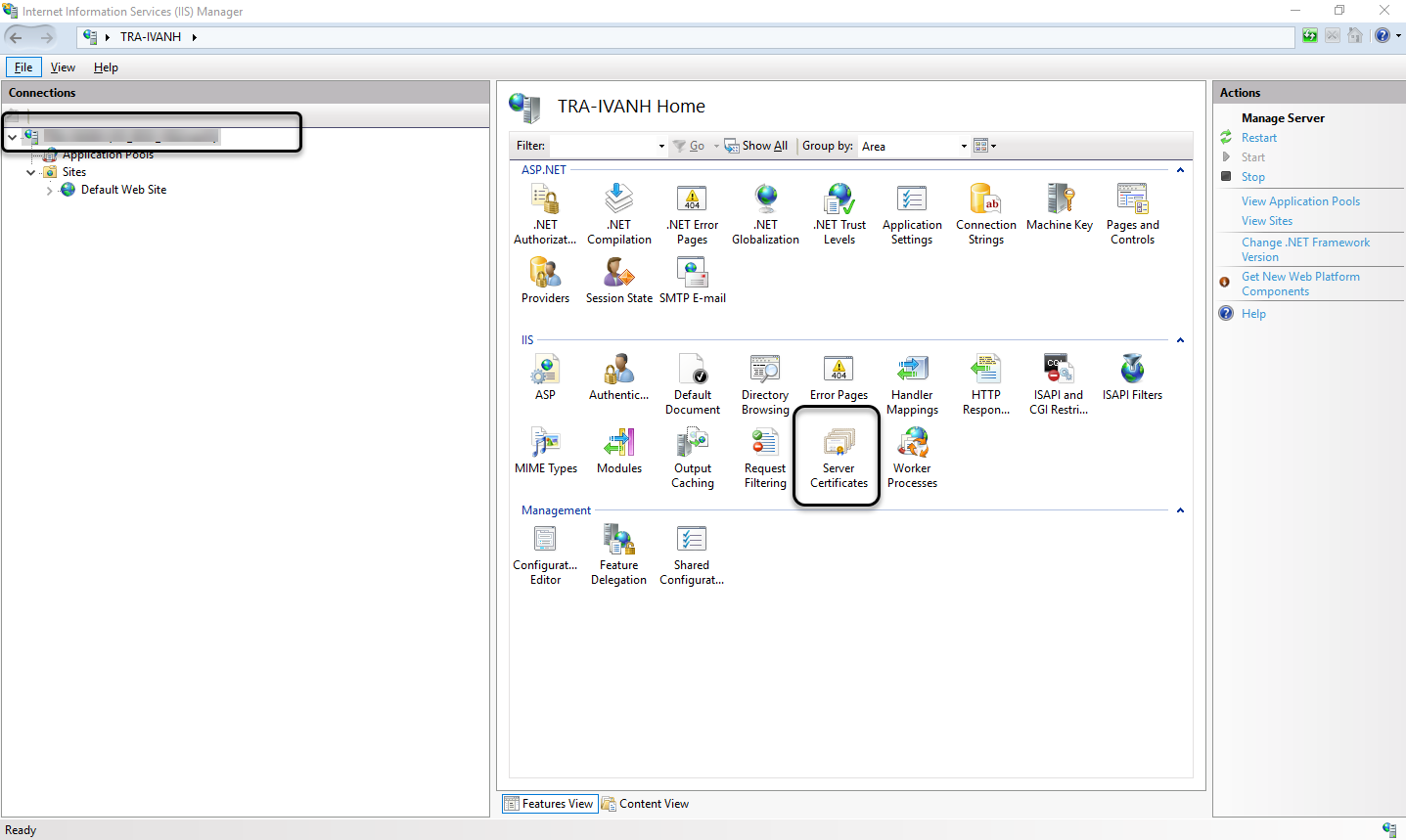Screen dimensions: 1406x840
Task: Click the Refresh page toolbar icon
Action: point(1309,36)
